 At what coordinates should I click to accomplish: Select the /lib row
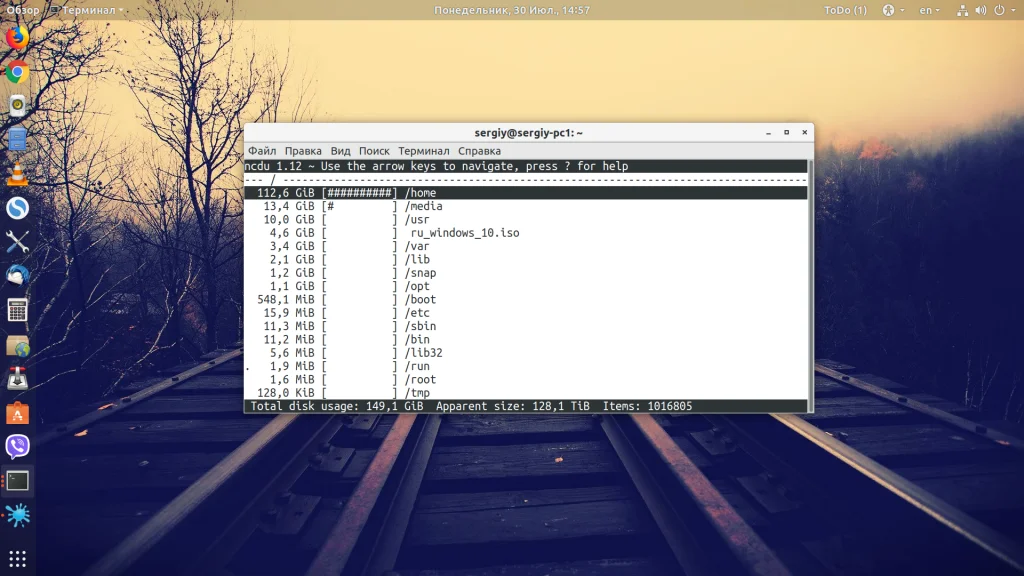click(526, 259)
